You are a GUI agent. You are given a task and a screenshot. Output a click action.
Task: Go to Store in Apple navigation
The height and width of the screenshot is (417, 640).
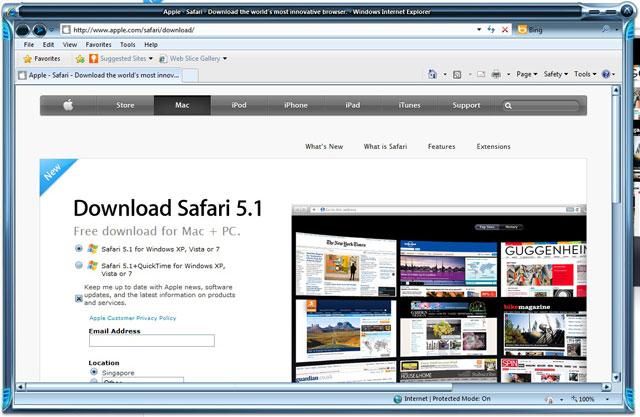coord(125,105)
